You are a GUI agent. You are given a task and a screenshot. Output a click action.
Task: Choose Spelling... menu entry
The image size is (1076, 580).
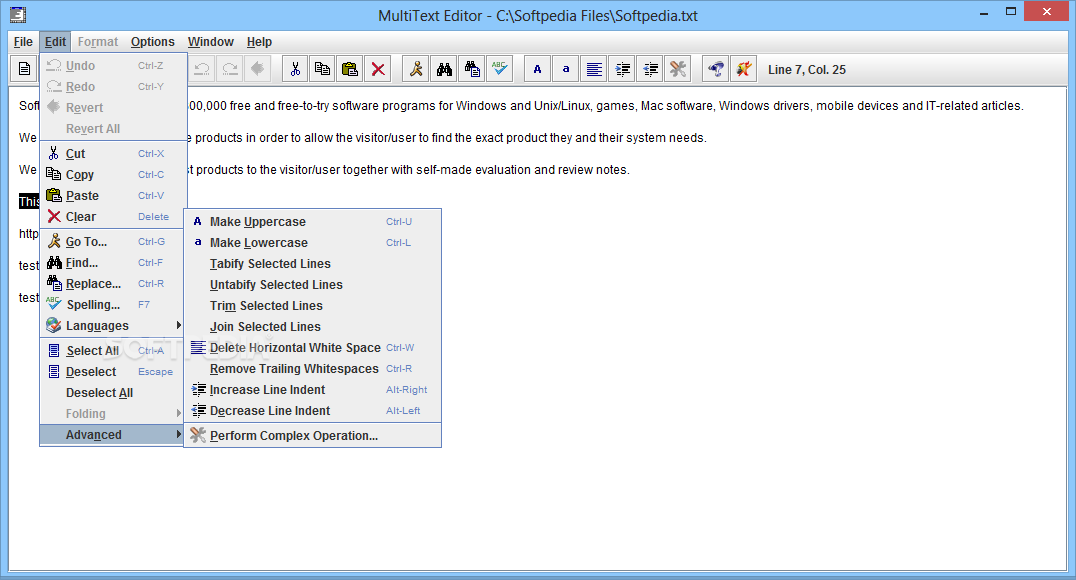[x=113, y=305]
